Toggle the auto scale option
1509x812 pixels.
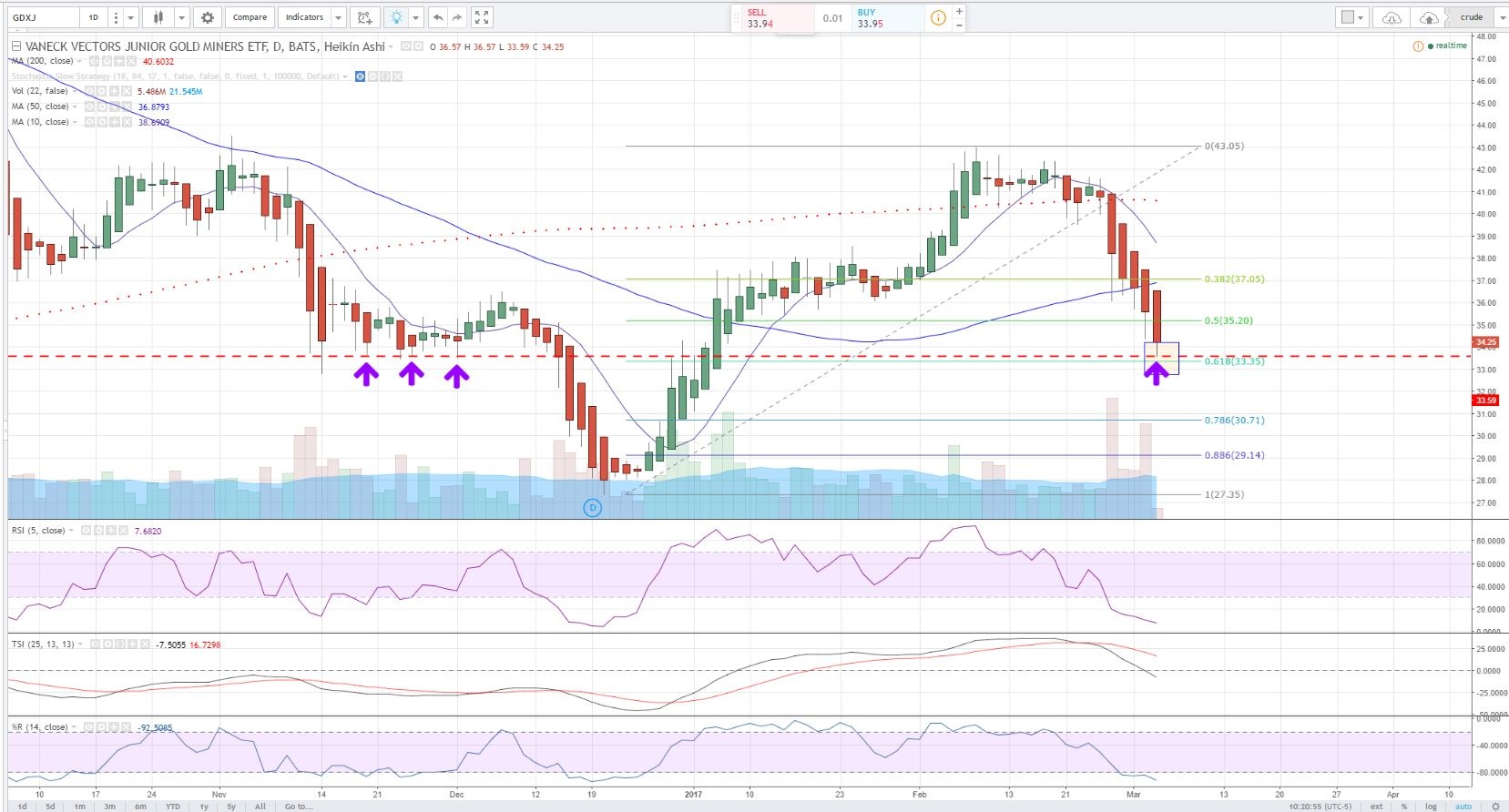pyautogui.click(x=1463, y=807)
